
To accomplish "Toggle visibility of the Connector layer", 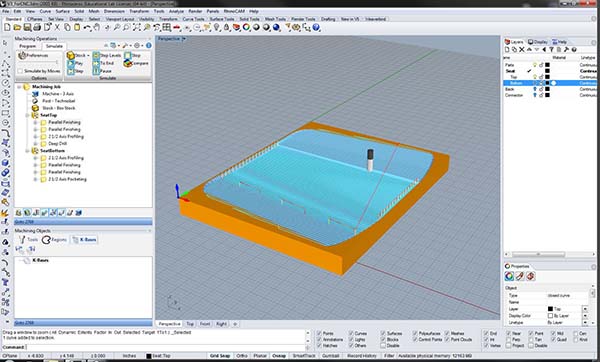I will [535, 95].
